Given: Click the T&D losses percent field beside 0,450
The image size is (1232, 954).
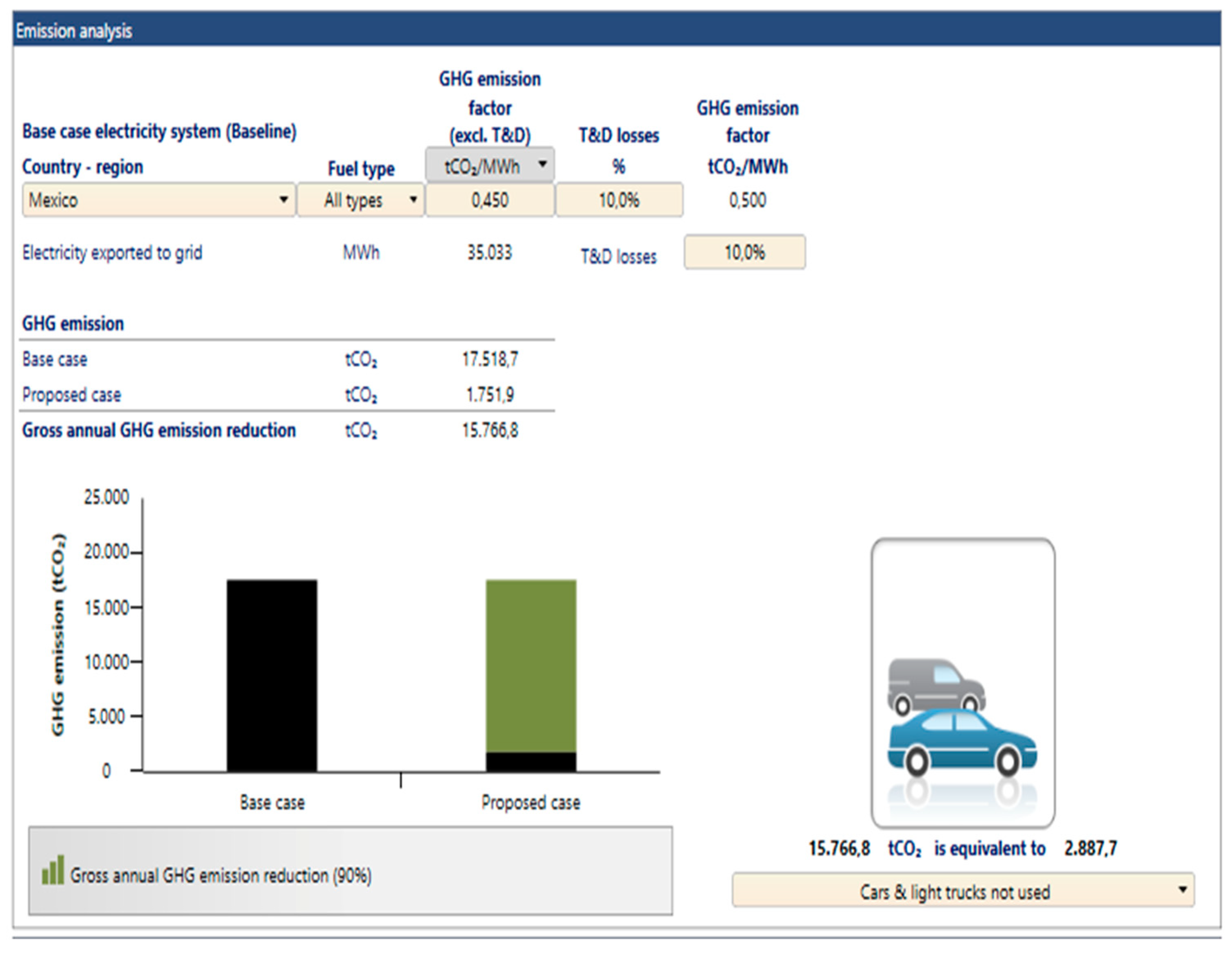Looking at the screenshot, I should (619, 200).
